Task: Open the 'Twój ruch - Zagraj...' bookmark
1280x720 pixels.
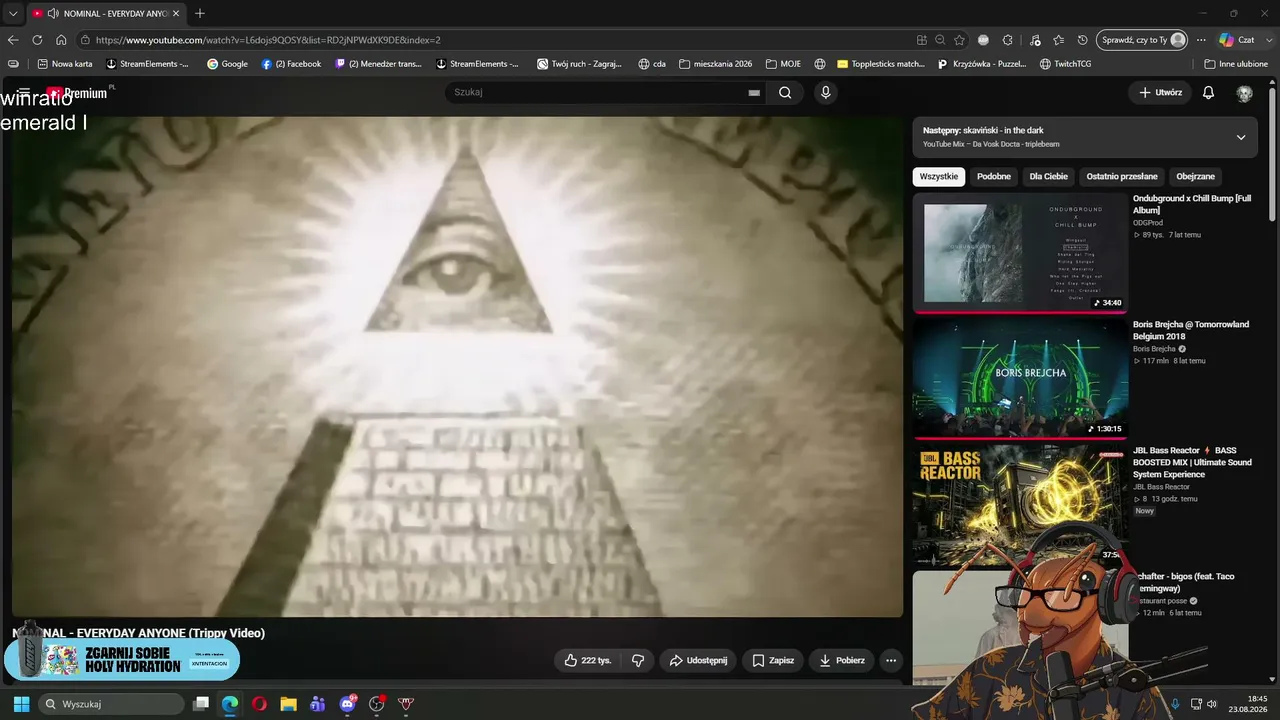Action: 580,64
